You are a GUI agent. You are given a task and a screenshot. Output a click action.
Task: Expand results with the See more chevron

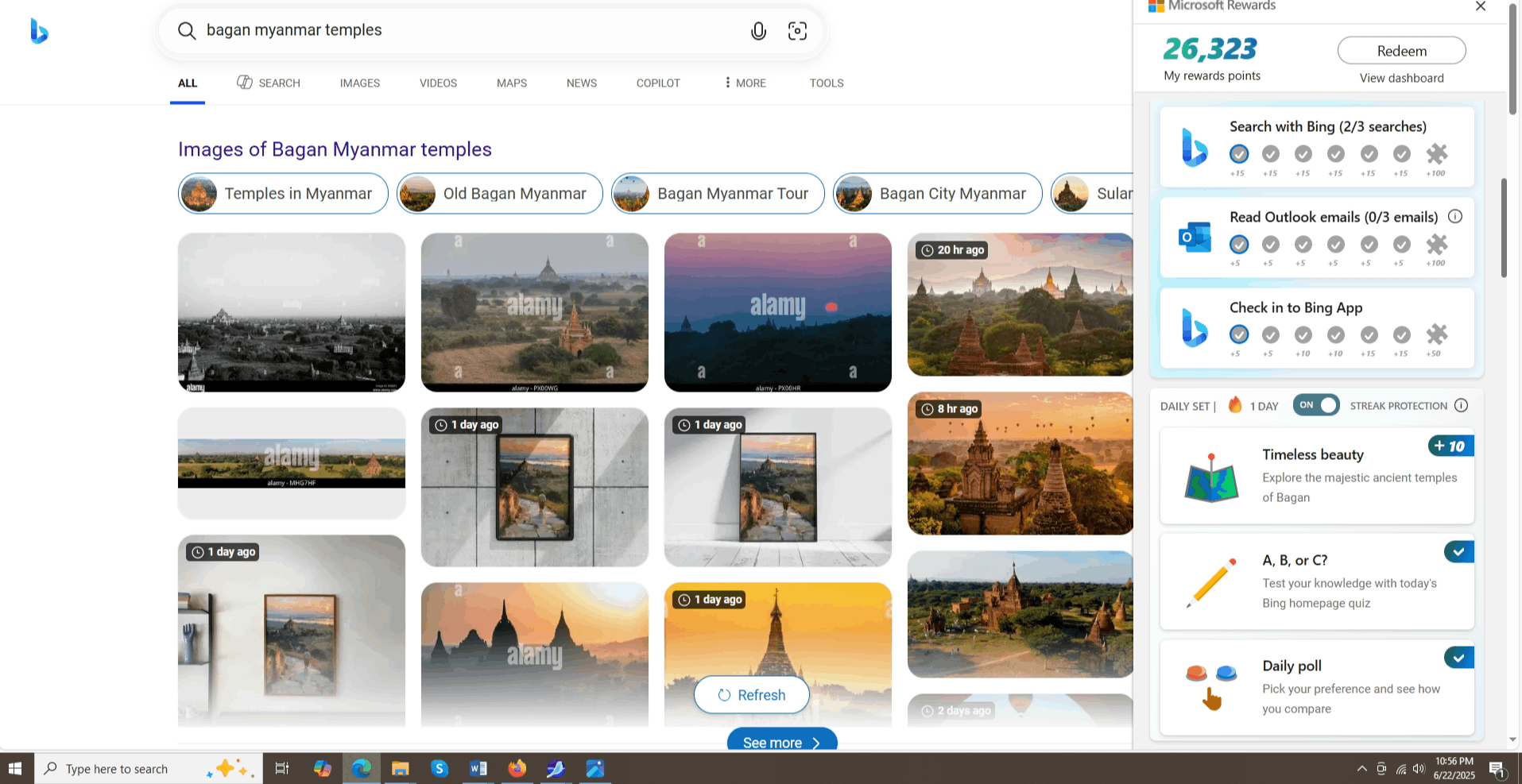click(817, 742)
